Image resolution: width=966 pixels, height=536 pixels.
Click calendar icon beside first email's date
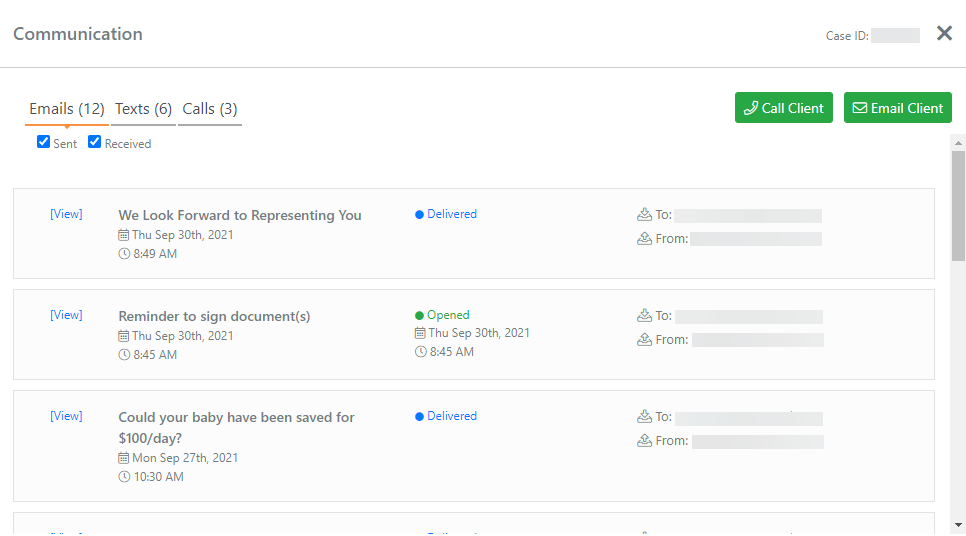click(x=124, y=235)
